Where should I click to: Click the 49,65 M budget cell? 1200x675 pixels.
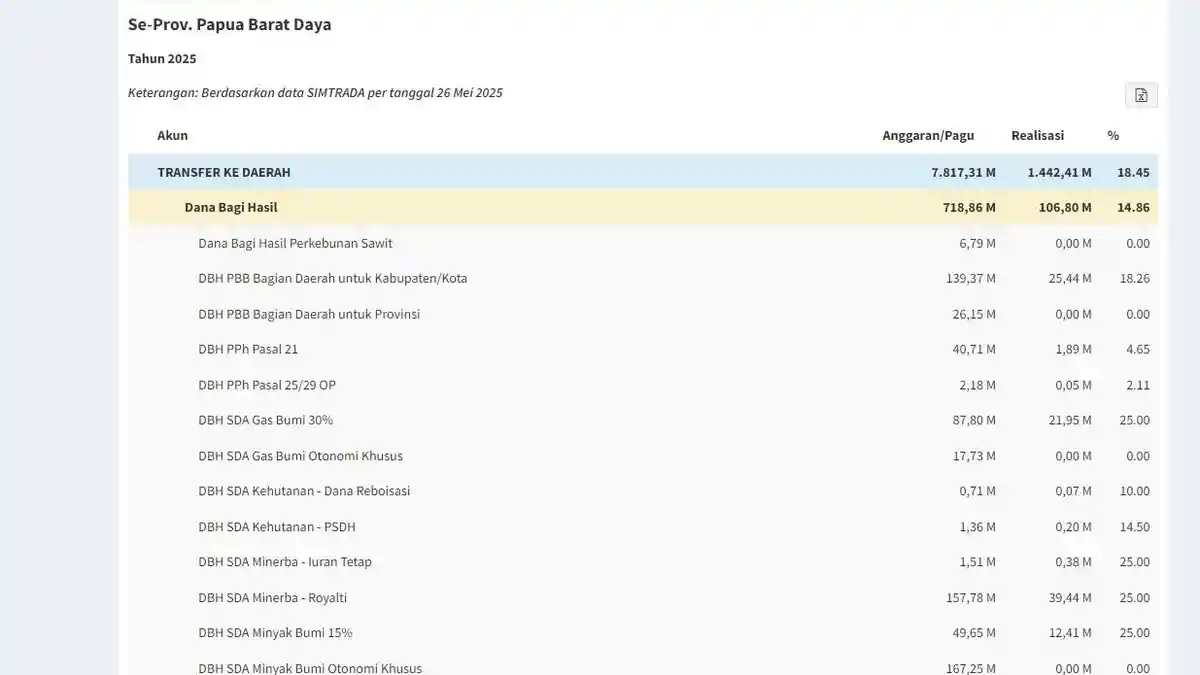(x=974, y=633)
